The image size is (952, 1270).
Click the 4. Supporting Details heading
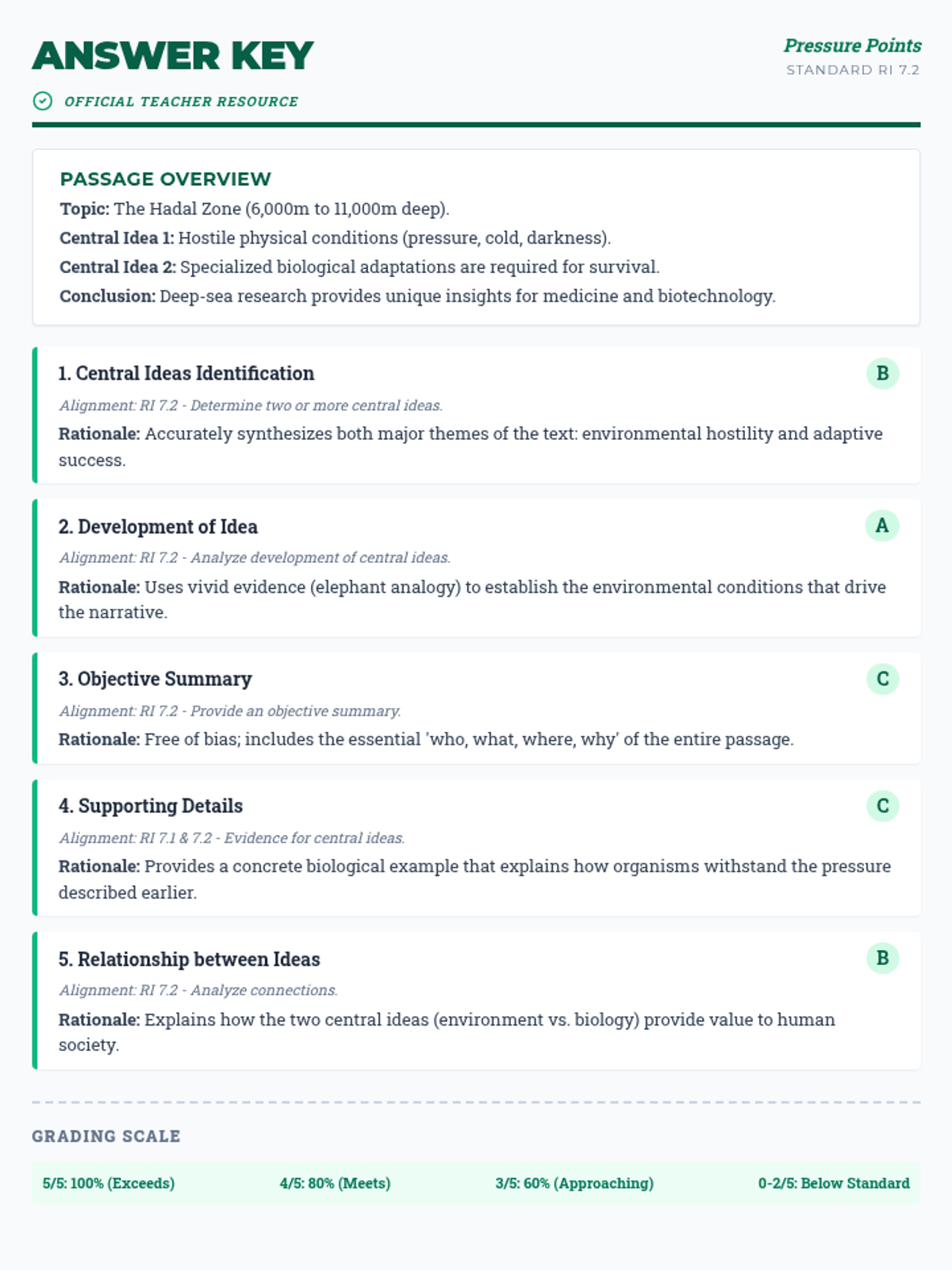151,806
